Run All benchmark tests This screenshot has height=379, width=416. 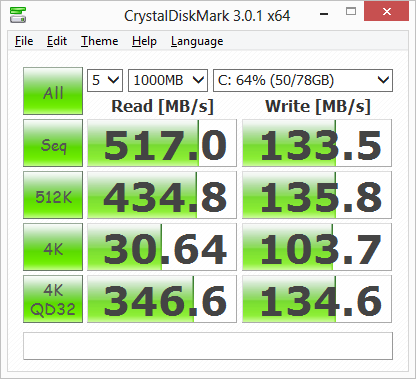pyautogui.click(x=53, y=91)
